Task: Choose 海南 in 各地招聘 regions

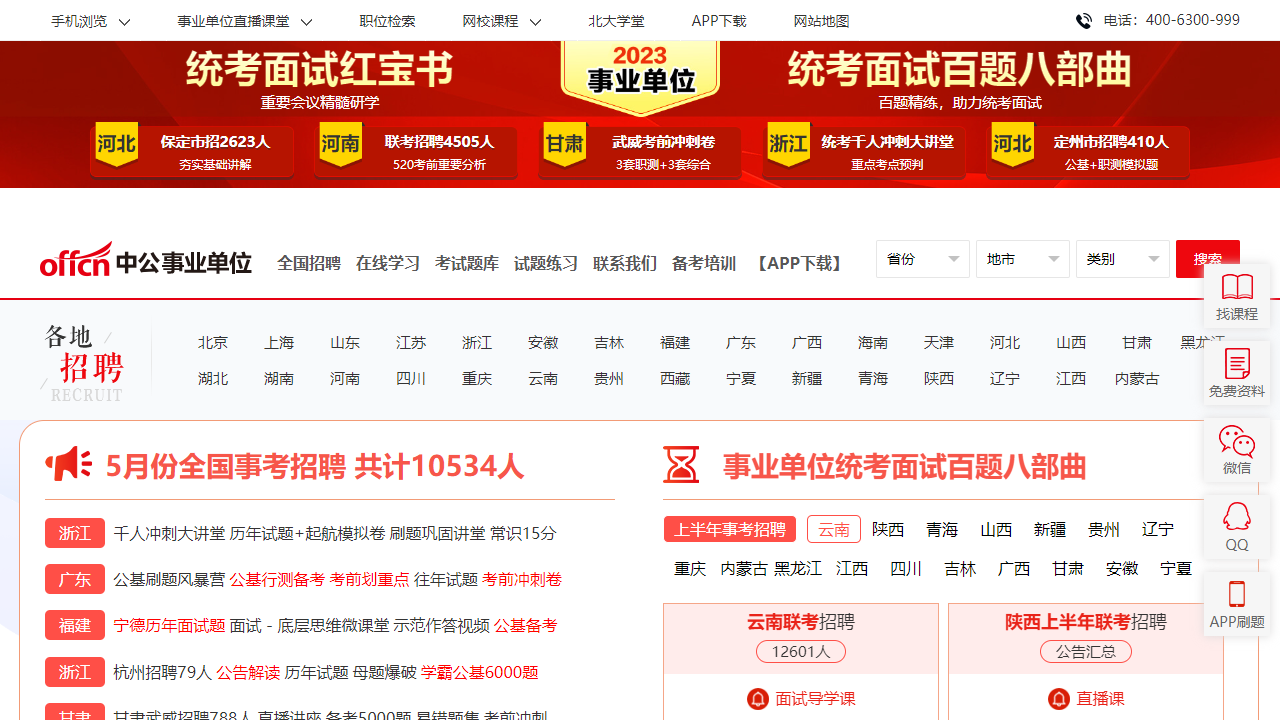Action: point(873,342)
